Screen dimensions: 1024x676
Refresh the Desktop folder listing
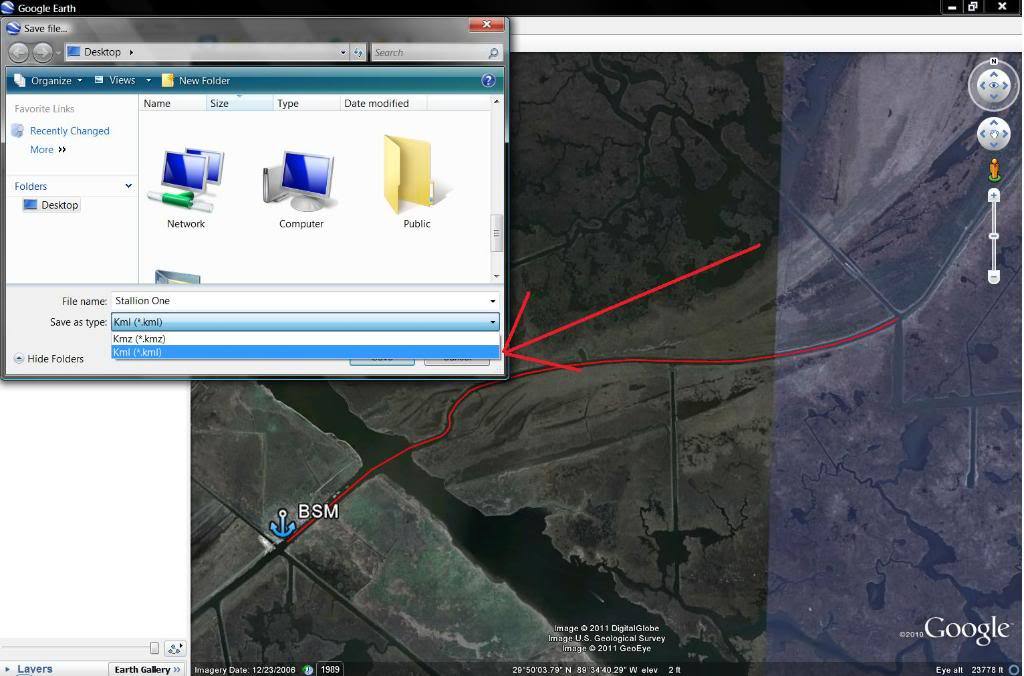pos(359,52)
